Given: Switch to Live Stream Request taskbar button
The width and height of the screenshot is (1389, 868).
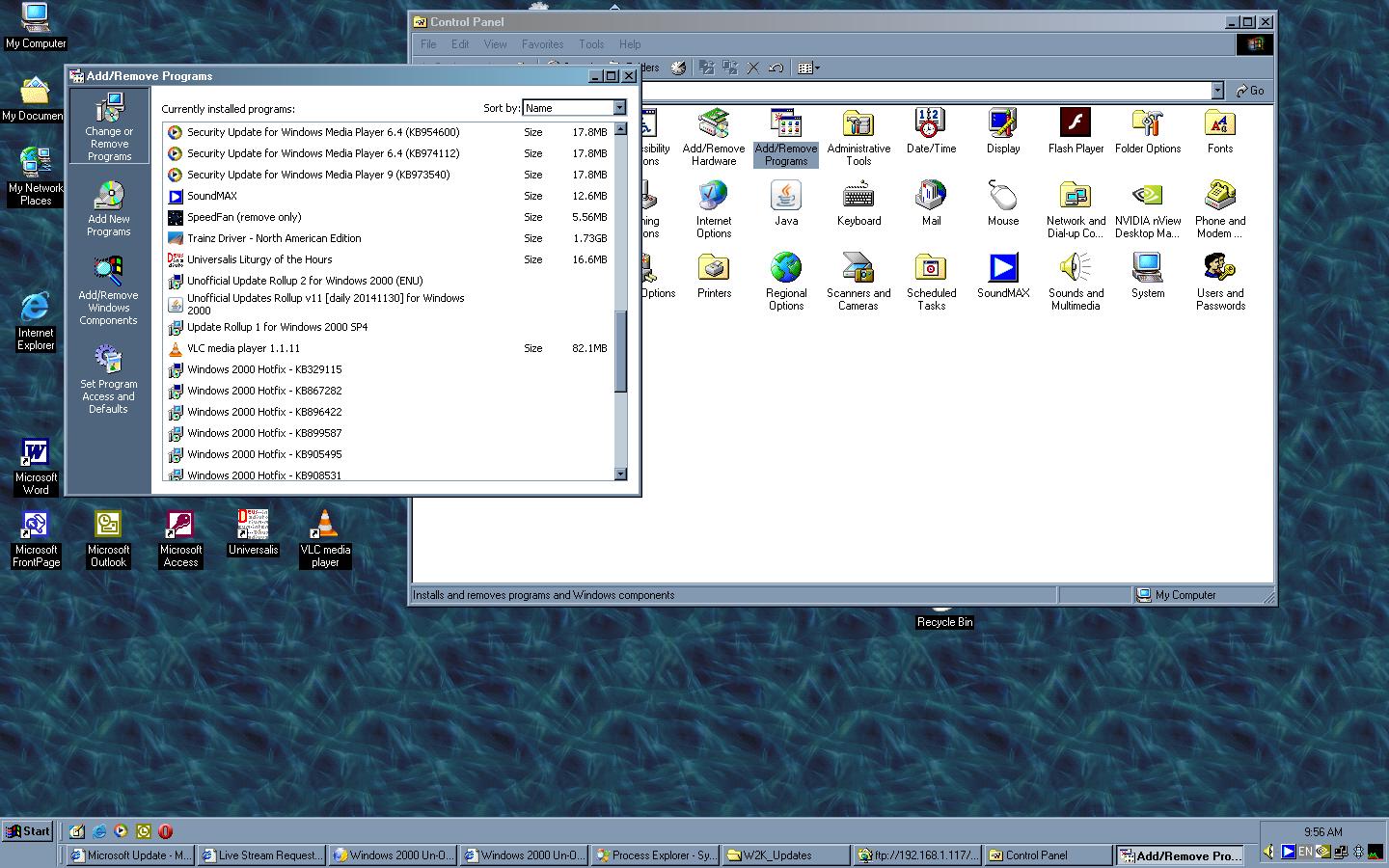Looking at the screenshot, I should [261, 855].
